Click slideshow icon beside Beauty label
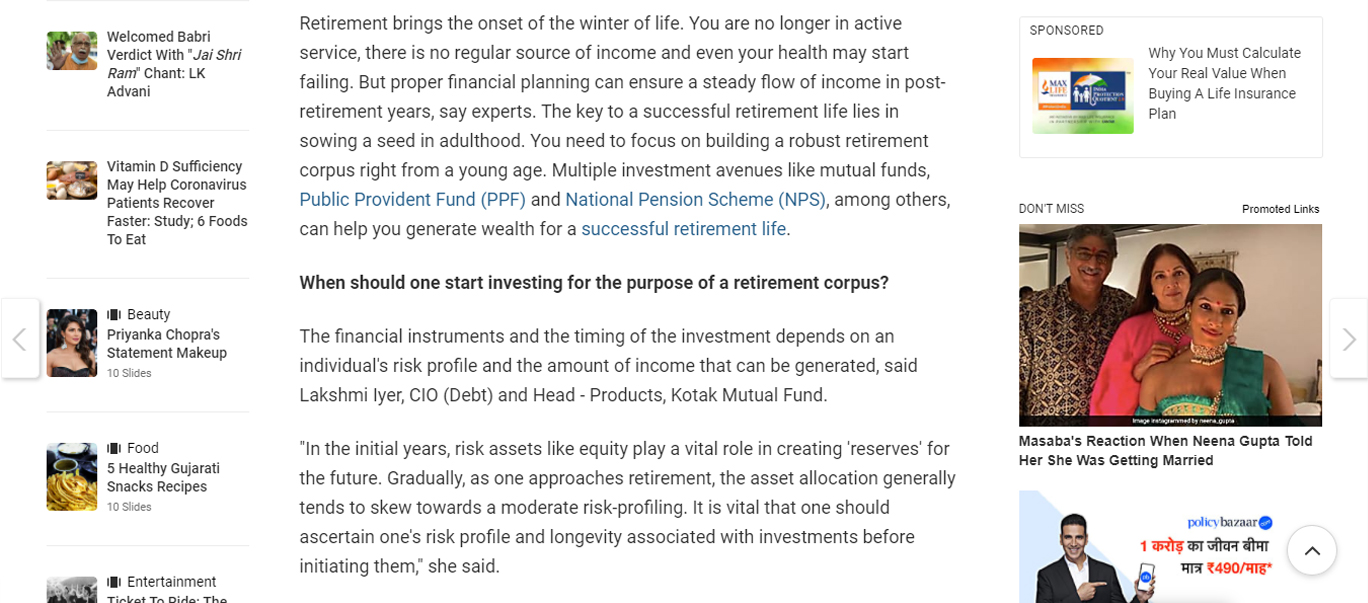The image size is (1368, 603). [114, 315]
